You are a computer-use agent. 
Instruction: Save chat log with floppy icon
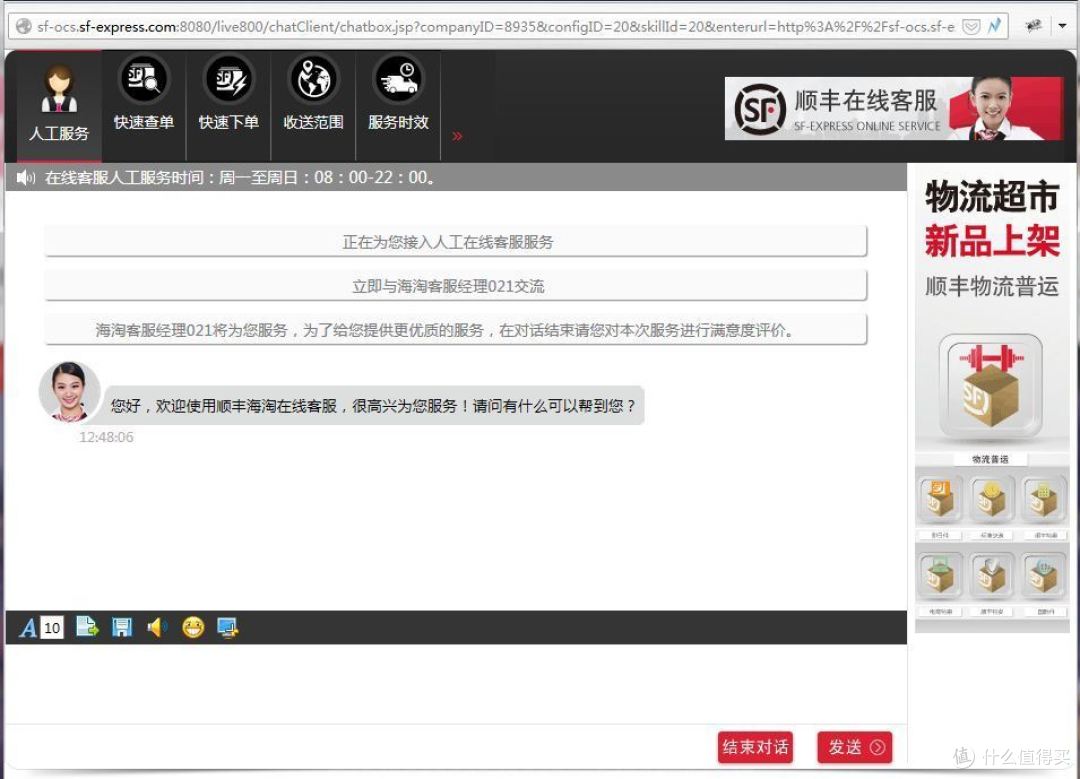(x=122, y=627)
